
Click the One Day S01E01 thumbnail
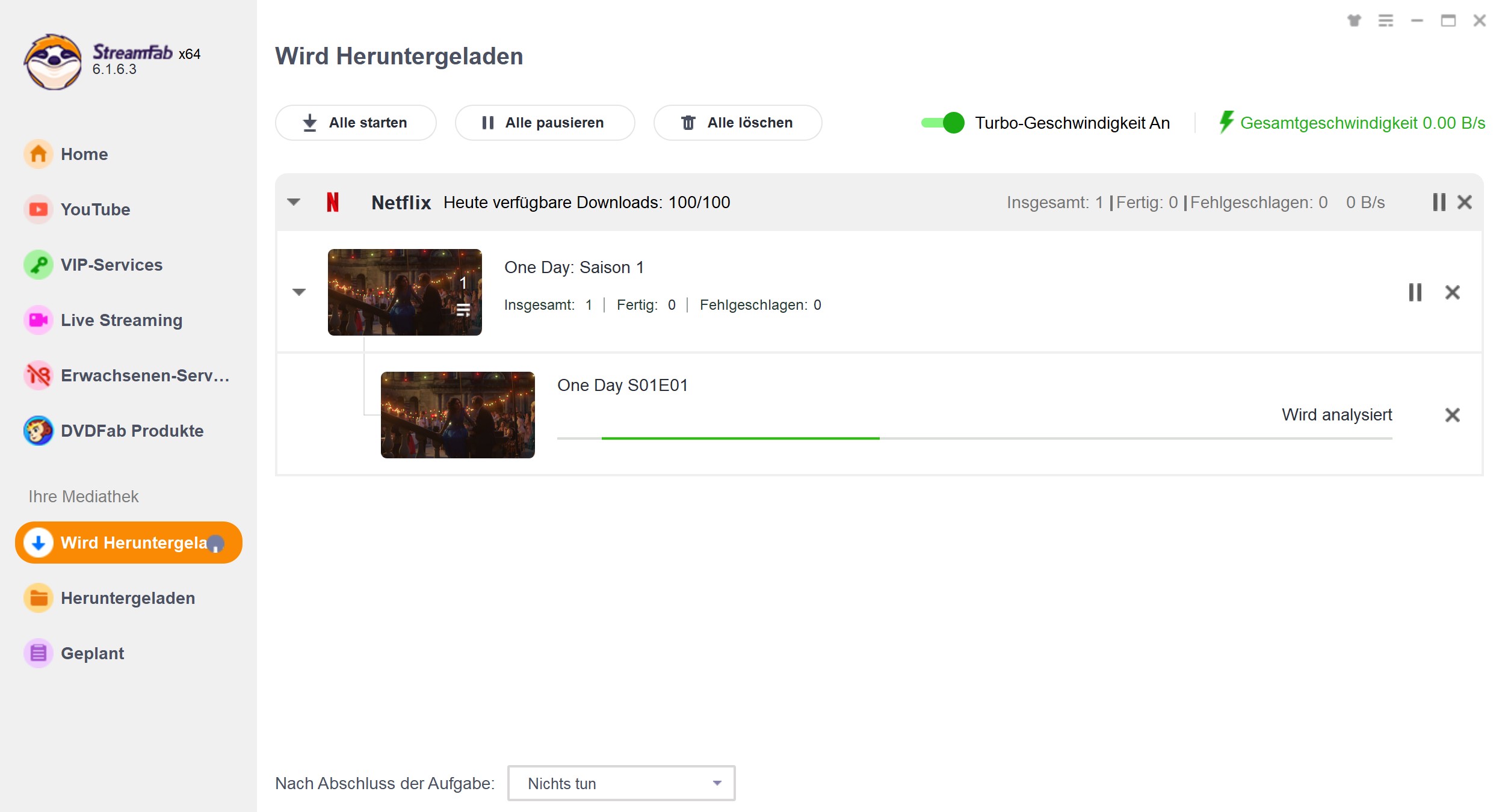pyautogui.click(x=457, y=413)
